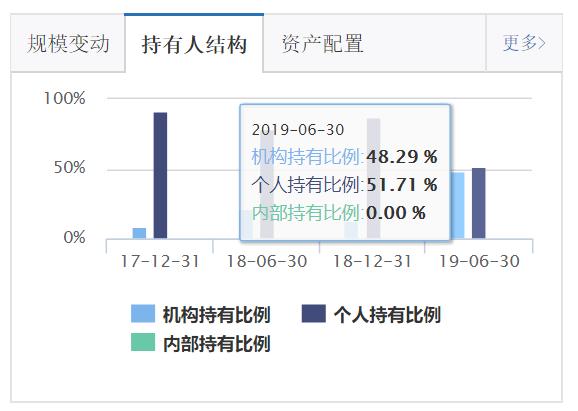The height and width of the screenshot is (411, 578).
Task: Select the small light-blue 17-12-31 bar
Action: pyautogui.click(x=139, y=233)
